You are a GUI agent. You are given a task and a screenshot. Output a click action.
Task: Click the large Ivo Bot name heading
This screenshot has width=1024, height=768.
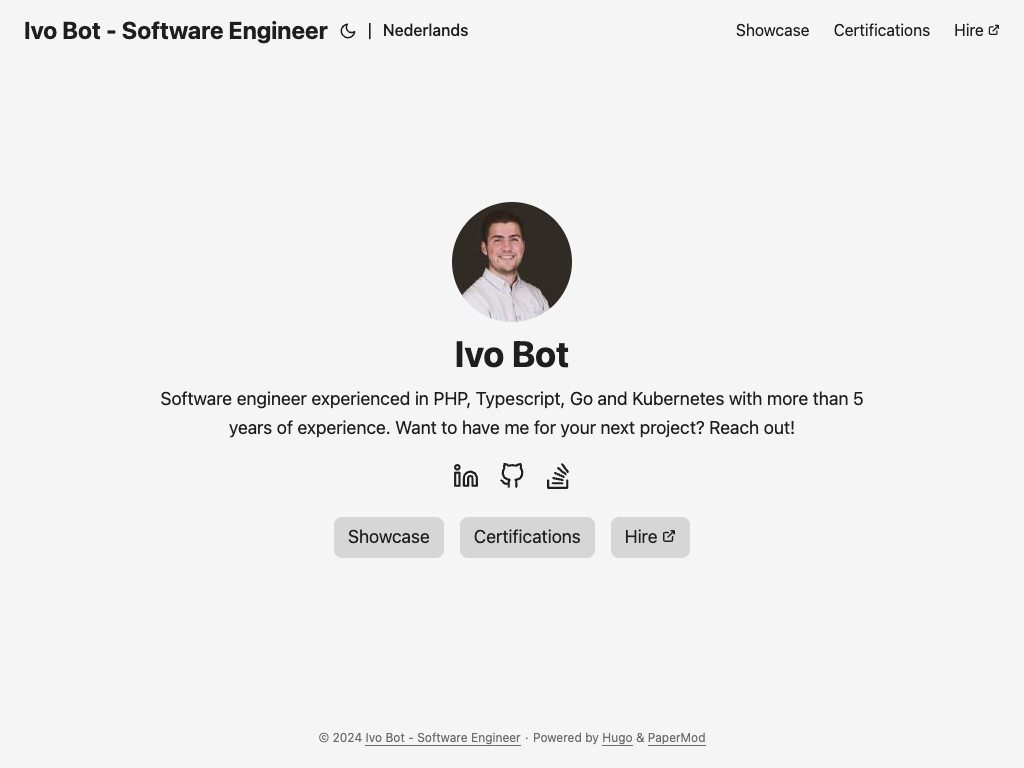click(512, 355)
